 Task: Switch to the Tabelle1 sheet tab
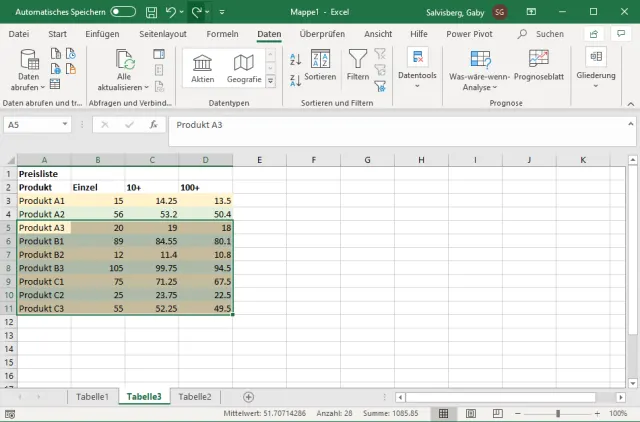92,397
